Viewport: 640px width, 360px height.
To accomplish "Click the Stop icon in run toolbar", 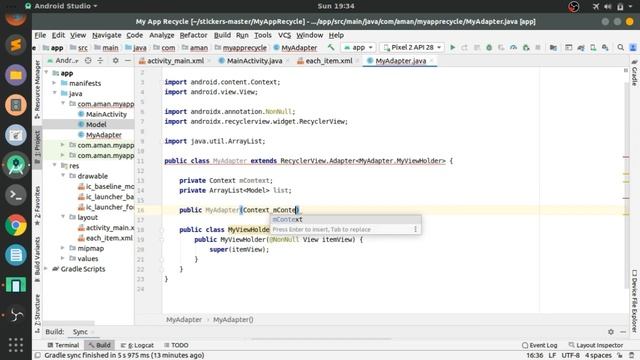I will click(538, 47).
